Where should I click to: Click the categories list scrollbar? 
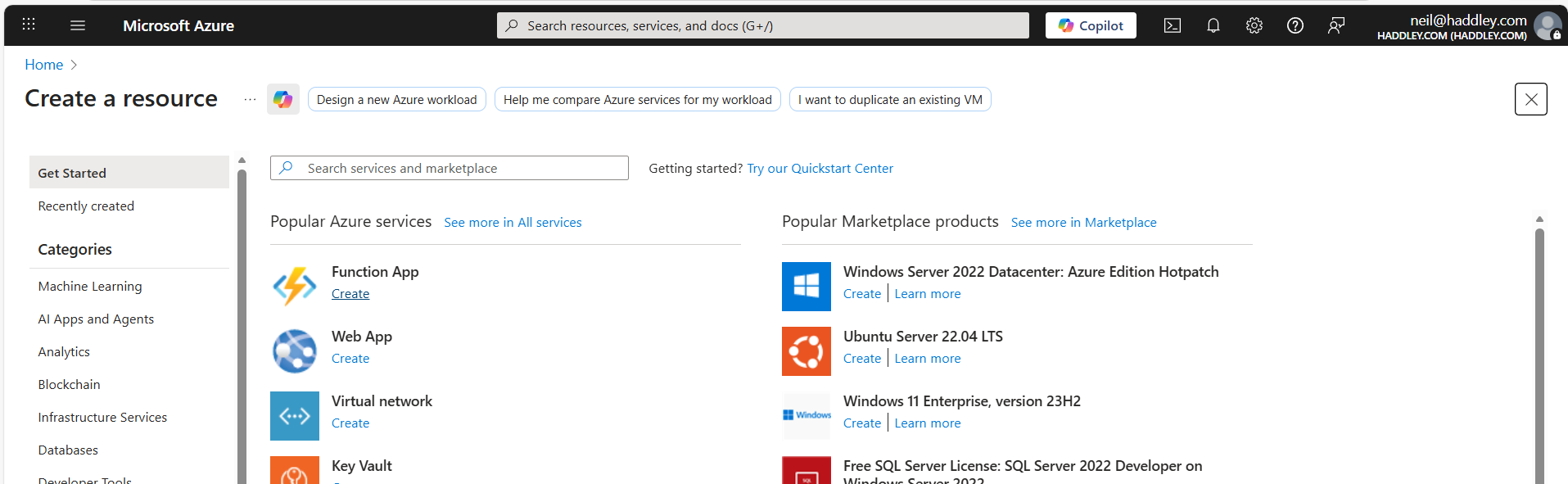click(x=242, y=328)
